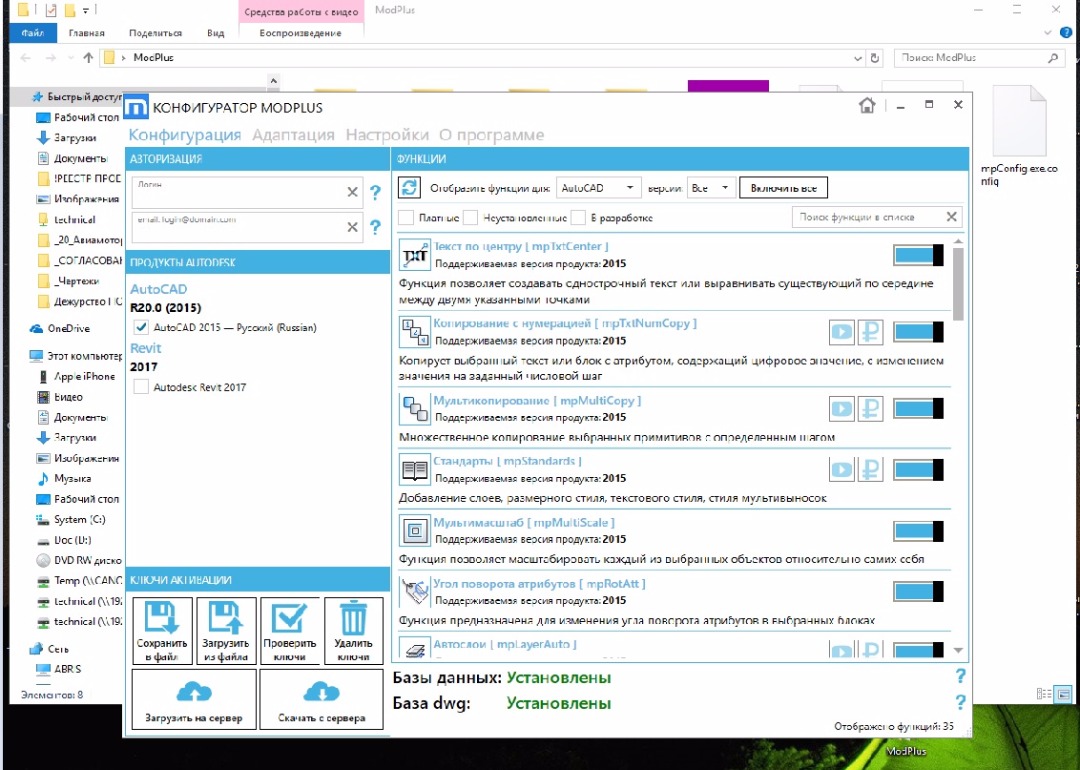
Task: Open the help question mark next to the email field
Action: tap(375, 227)
